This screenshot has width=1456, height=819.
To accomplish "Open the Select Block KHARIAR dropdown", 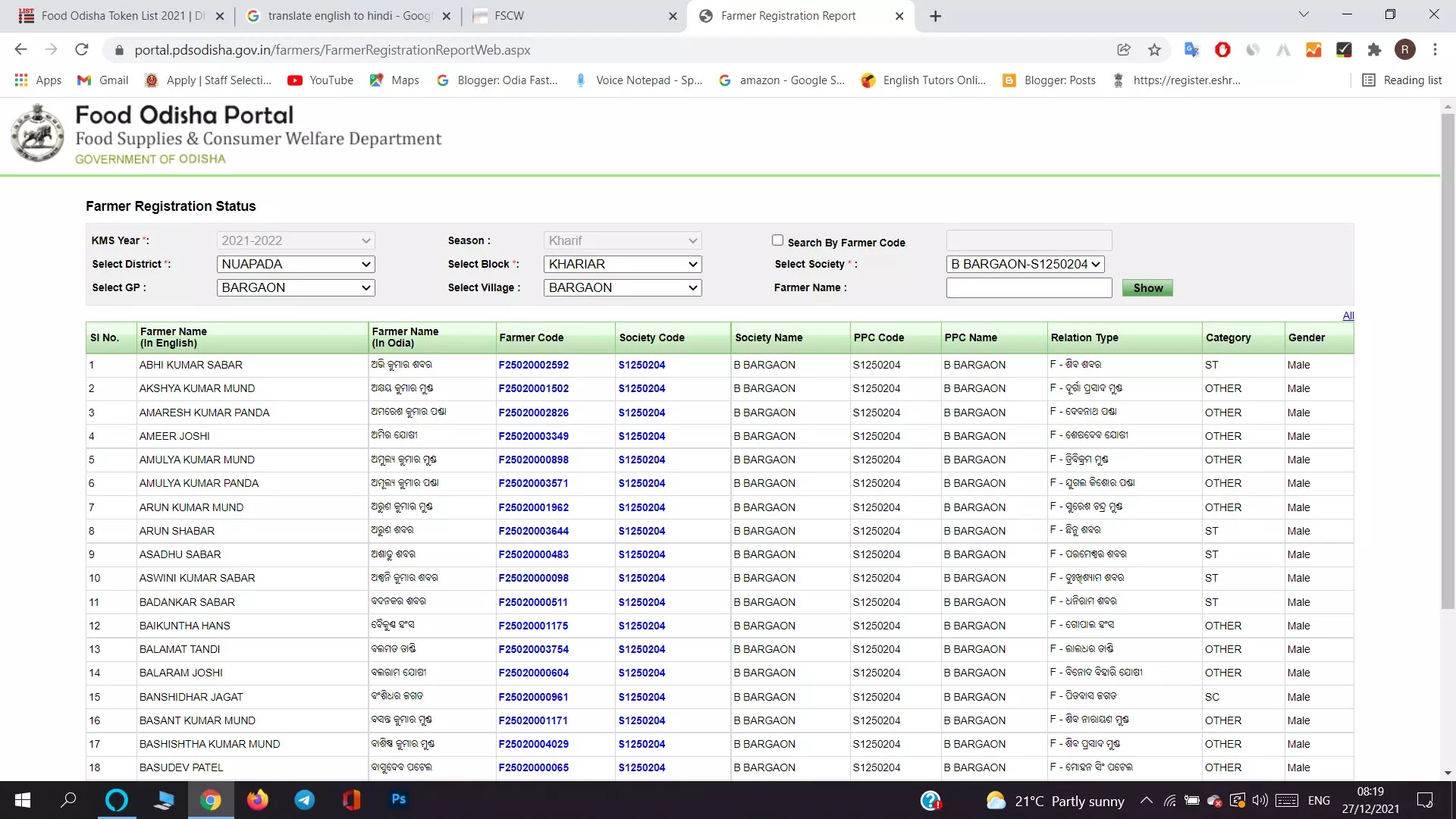I will coord(622,264).
